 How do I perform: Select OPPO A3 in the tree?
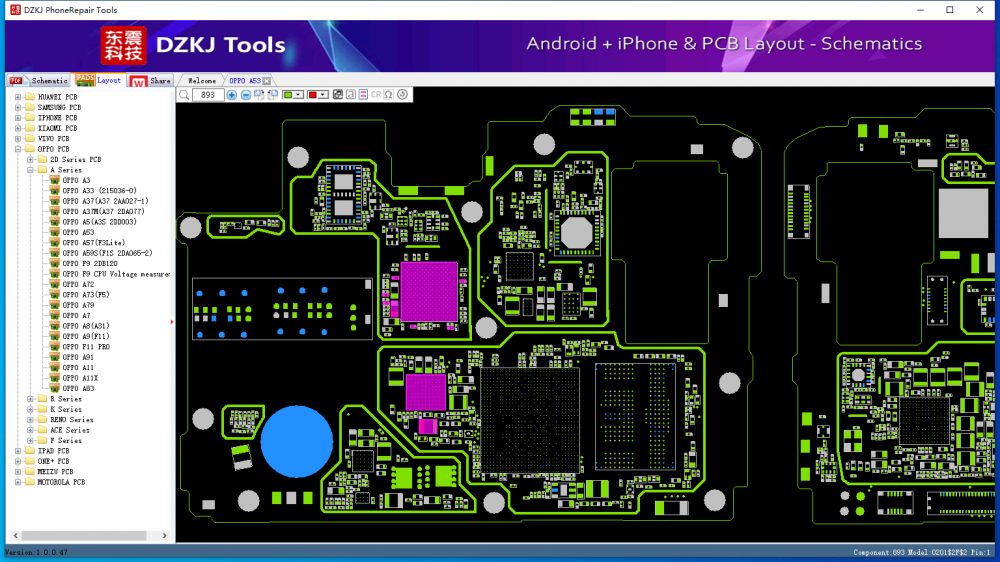pos(77,181)
